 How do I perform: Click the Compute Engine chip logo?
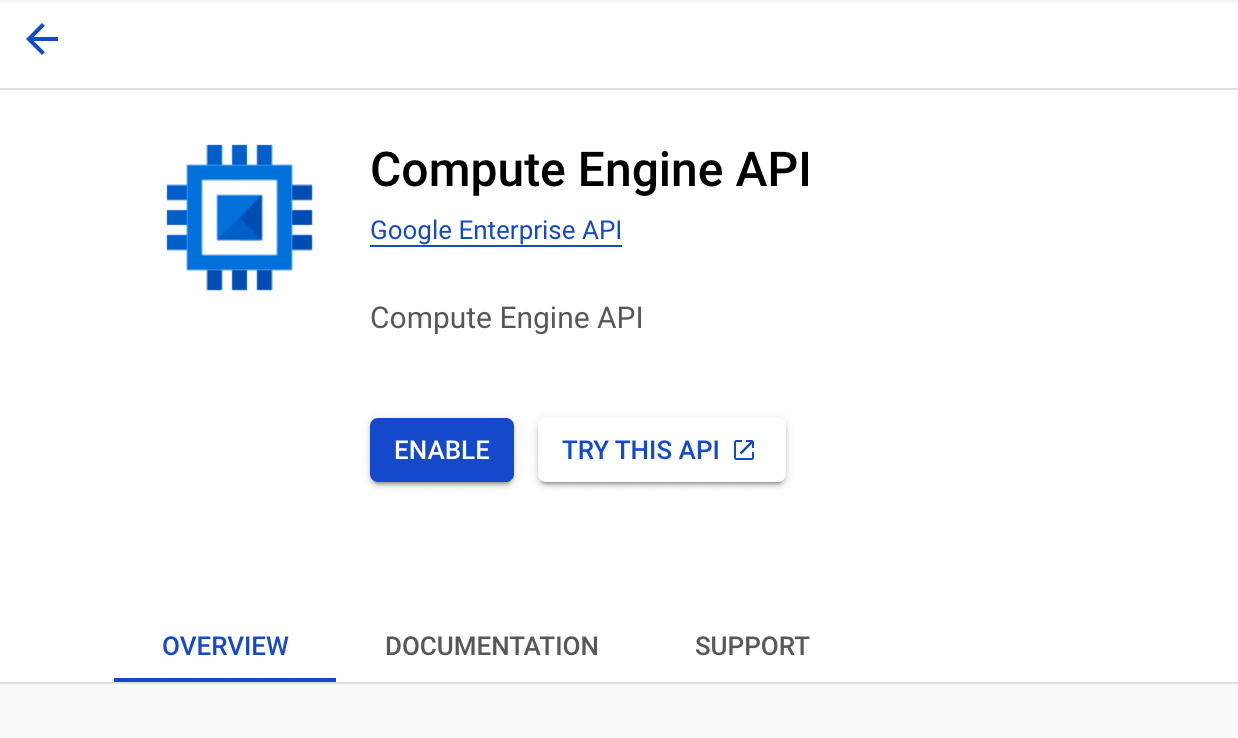(x=239, y=217)
